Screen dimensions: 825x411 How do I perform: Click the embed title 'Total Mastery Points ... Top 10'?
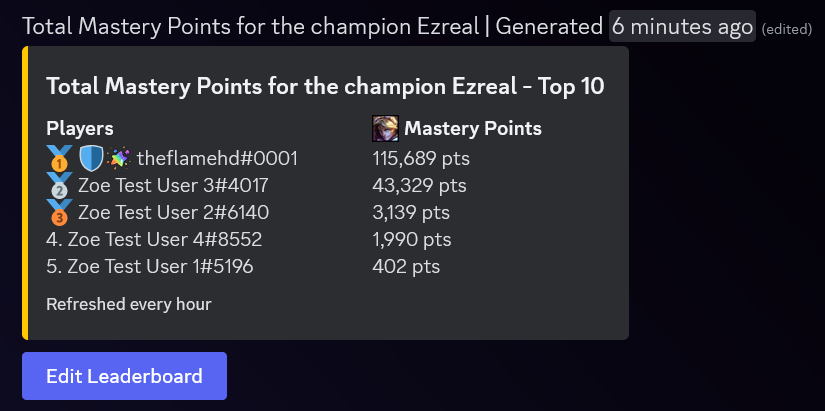(325, 86)
